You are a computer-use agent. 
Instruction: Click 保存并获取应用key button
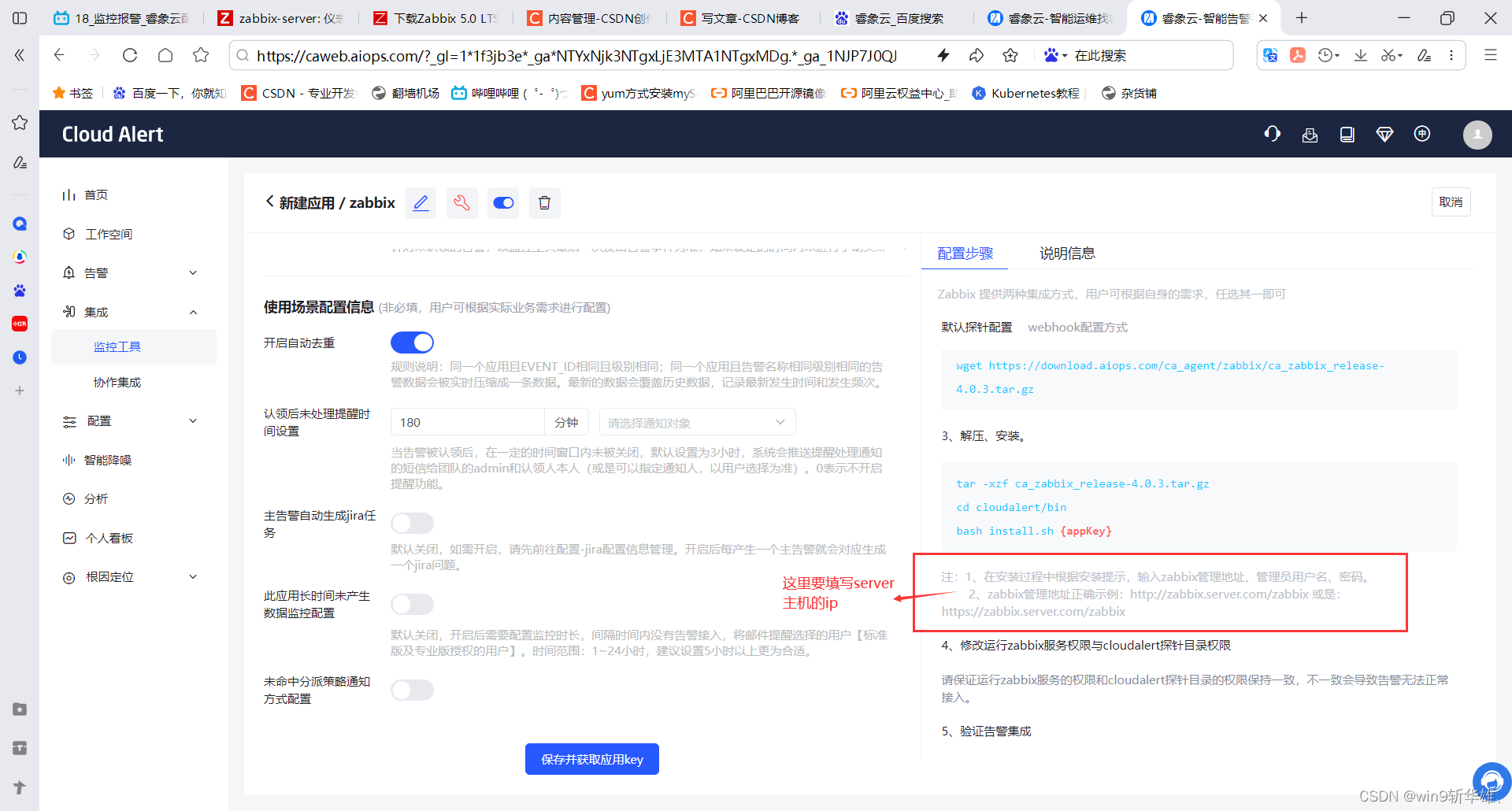pyautogui.click(x=592, y=759)
